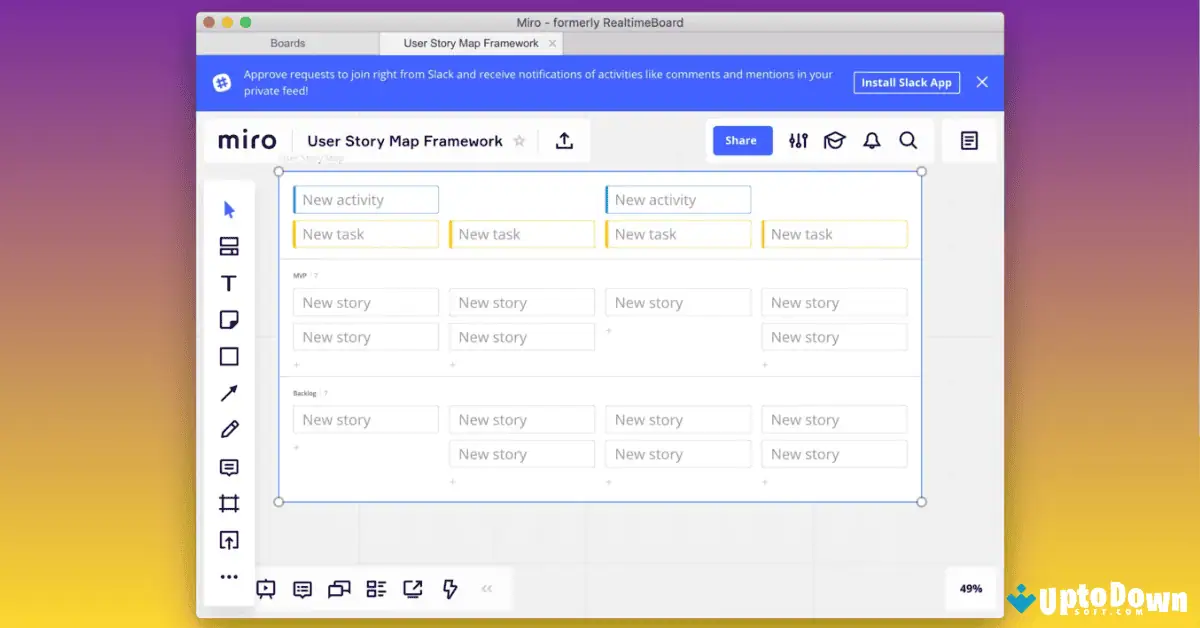Viewport: 1200px width, 628px height.
Task: Click the Upload tool icon
Action: (229, 541)
